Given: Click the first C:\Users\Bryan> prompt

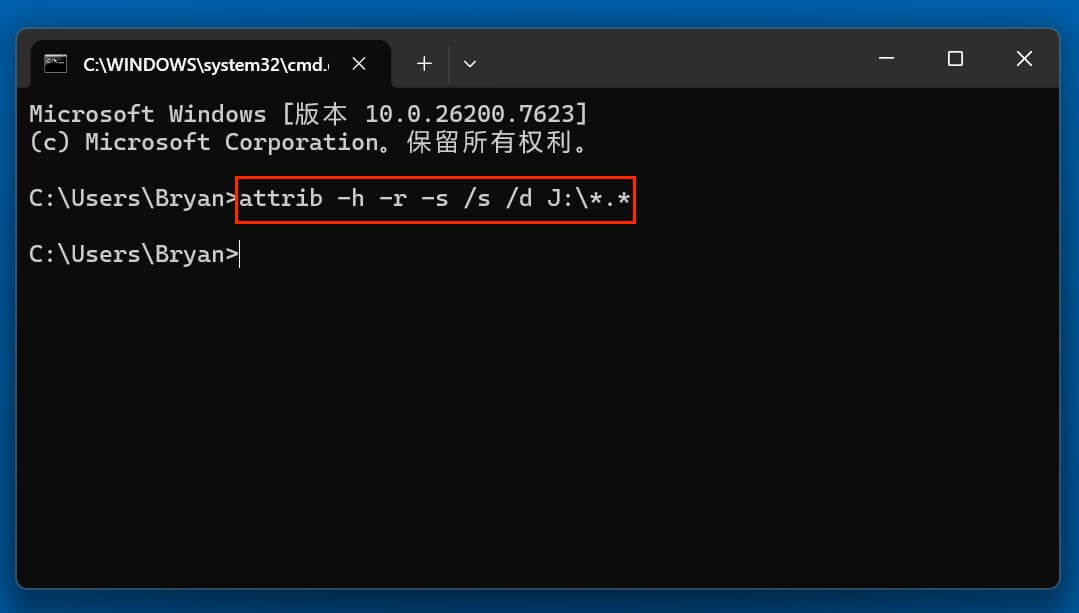Looking at the screenshot, I should pyautogui.click(x=132, y=198).
